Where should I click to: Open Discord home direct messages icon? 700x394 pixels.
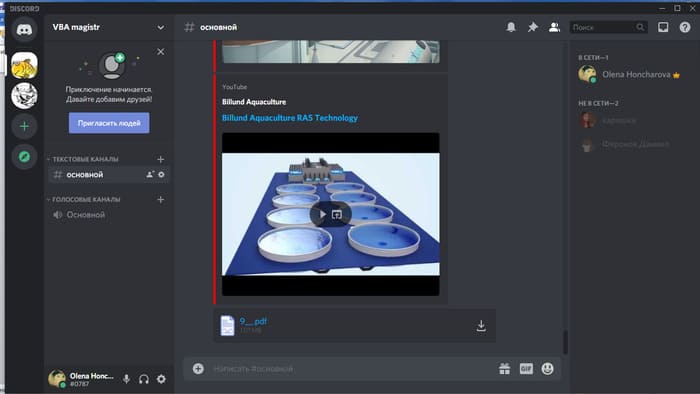pos(24,30)
